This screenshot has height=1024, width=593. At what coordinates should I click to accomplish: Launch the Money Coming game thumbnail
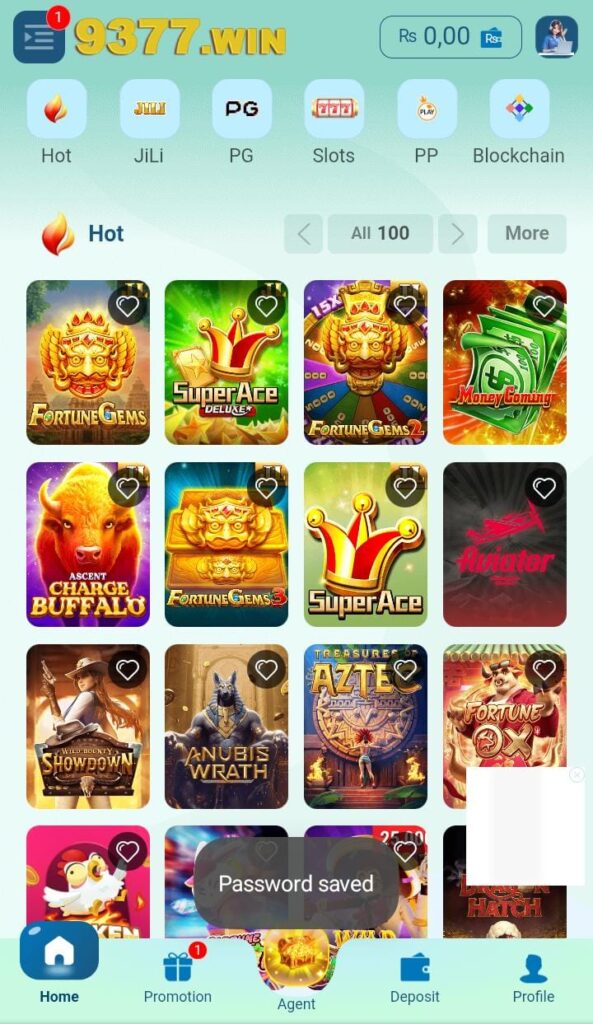pyautogui.click(x=505, y=362)
